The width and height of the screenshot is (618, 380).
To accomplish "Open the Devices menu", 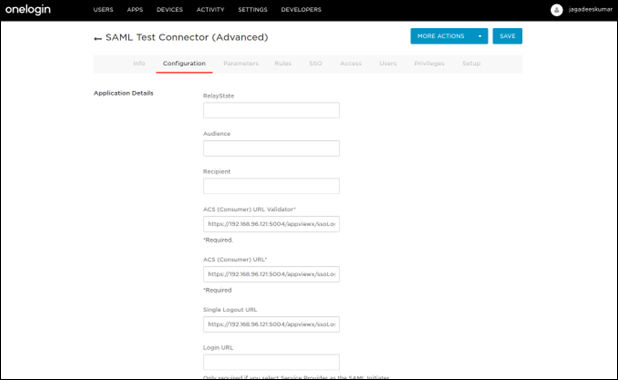I will [x=169, y=9].
